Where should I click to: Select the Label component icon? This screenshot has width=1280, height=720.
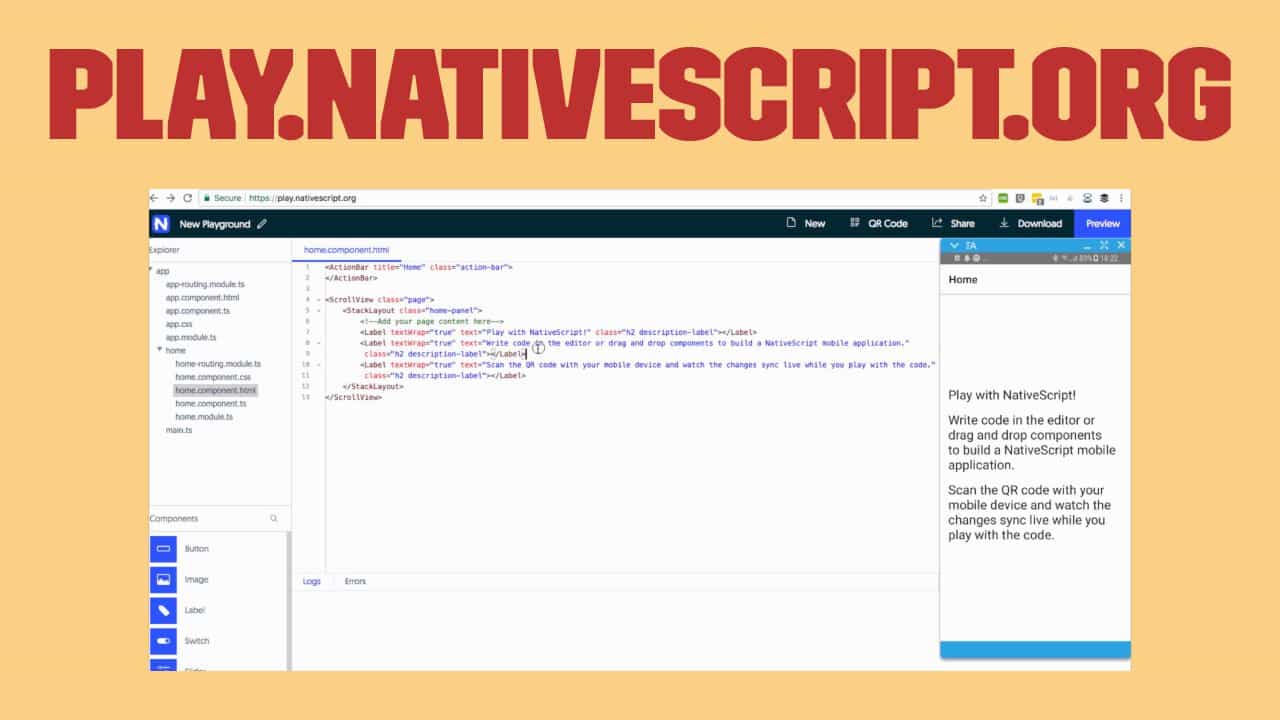click(x=163, y=610)
